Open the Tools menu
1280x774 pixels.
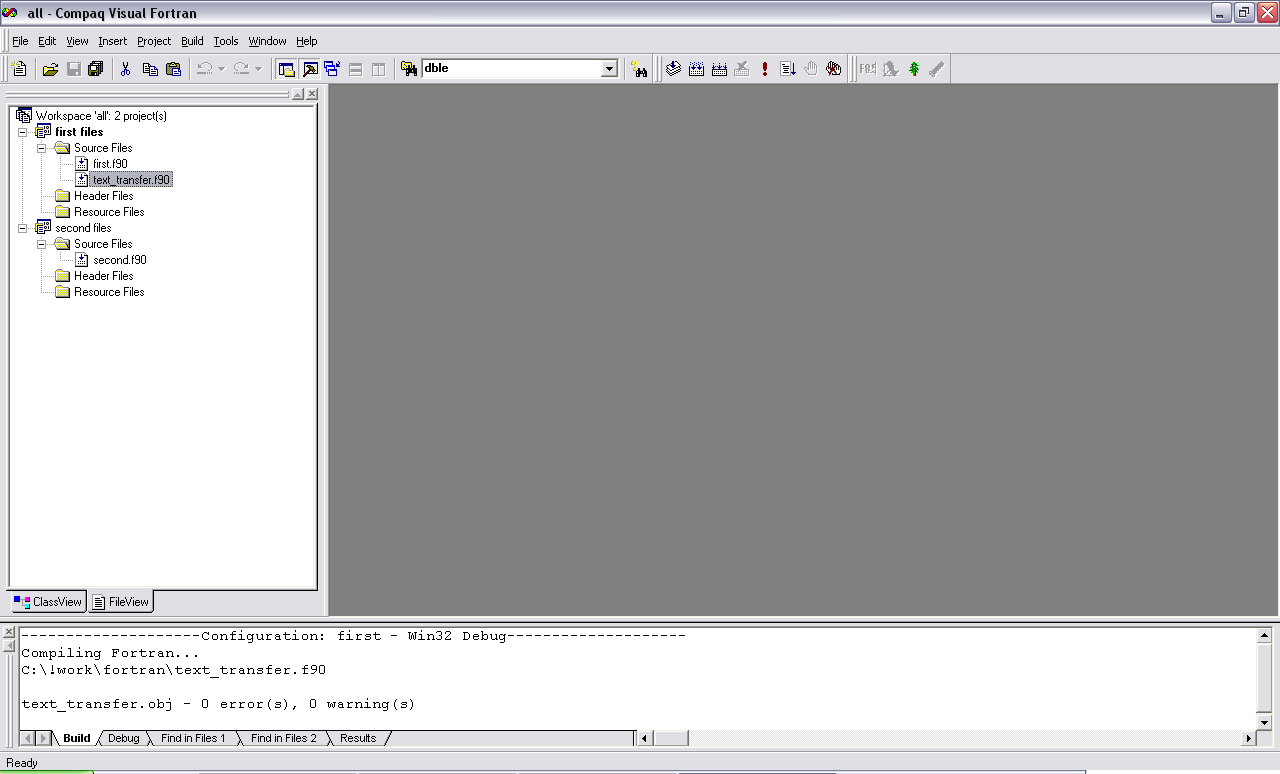(226, 41)
